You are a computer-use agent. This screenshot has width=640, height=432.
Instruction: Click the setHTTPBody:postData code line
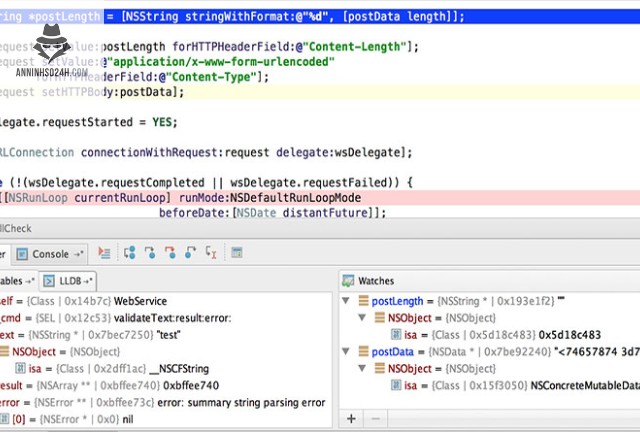[x=320, y=92]
